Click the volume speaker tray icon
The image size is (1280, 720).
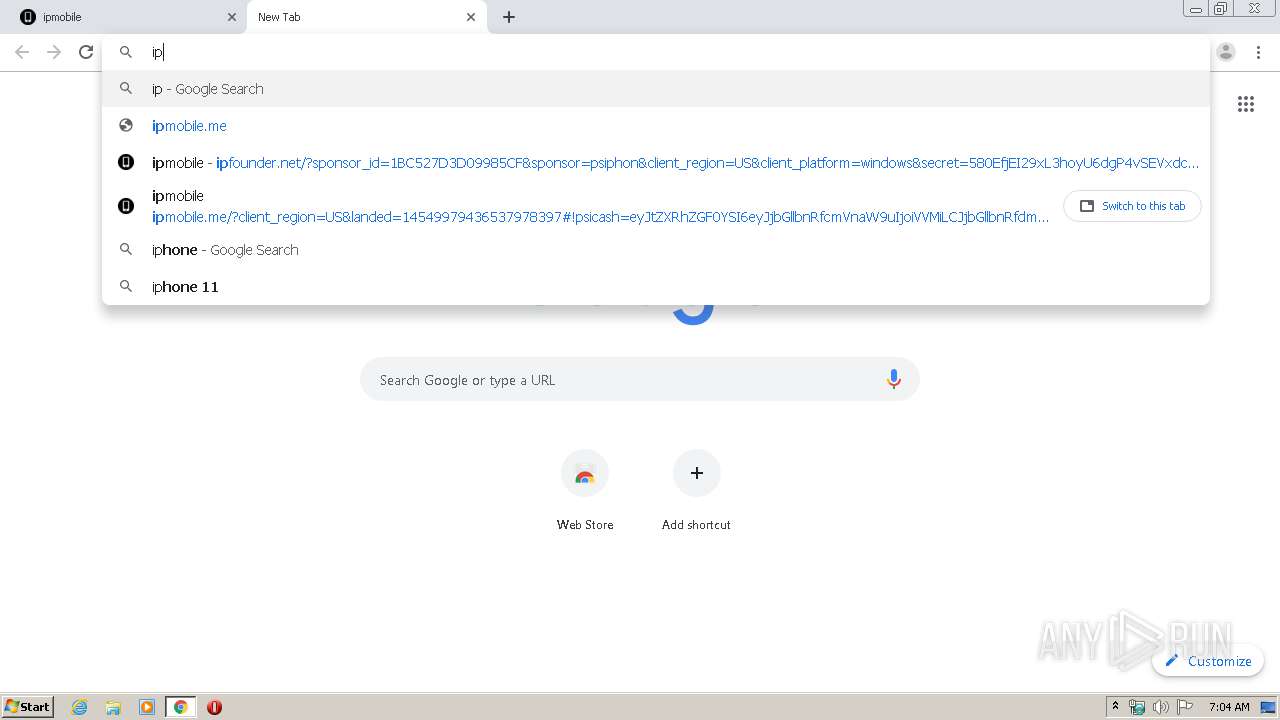[x=1161, y=707]
